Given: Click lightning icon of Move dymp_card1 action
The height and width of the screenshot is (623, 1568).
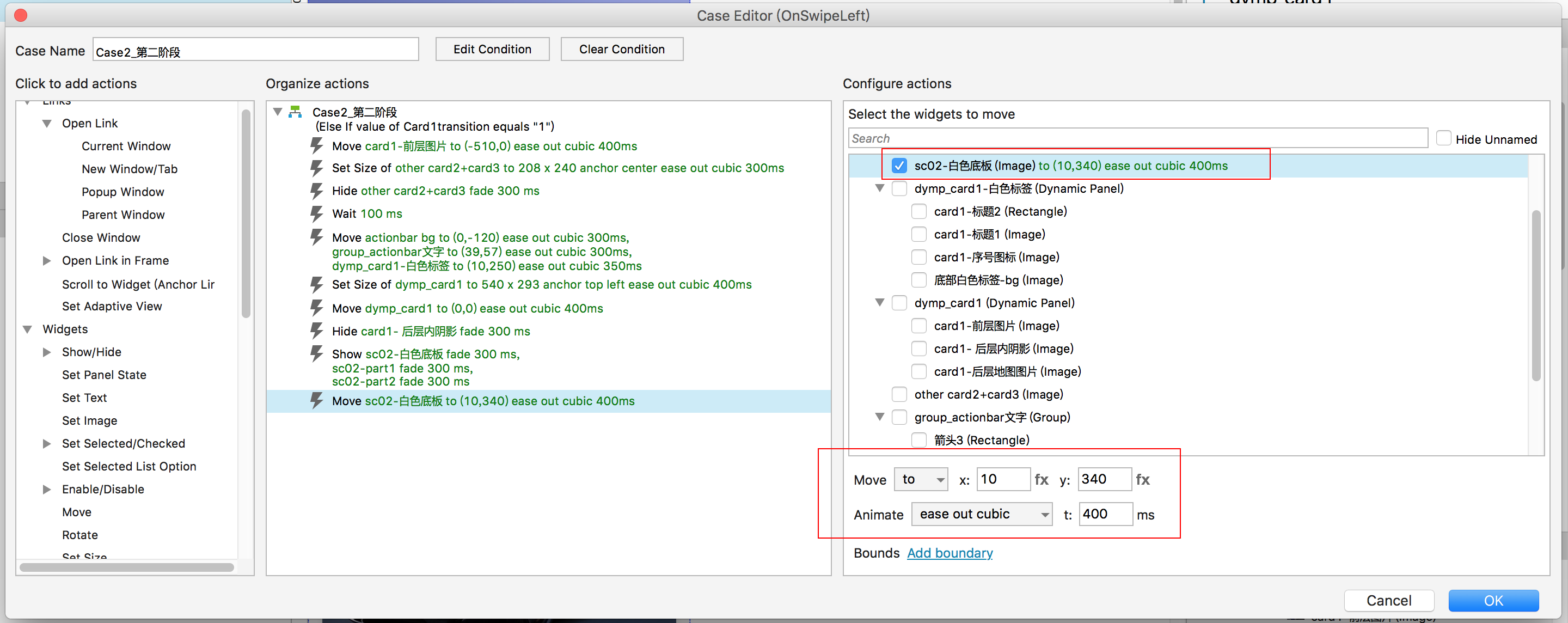Looking at the screenshot, I should point(316,308).
